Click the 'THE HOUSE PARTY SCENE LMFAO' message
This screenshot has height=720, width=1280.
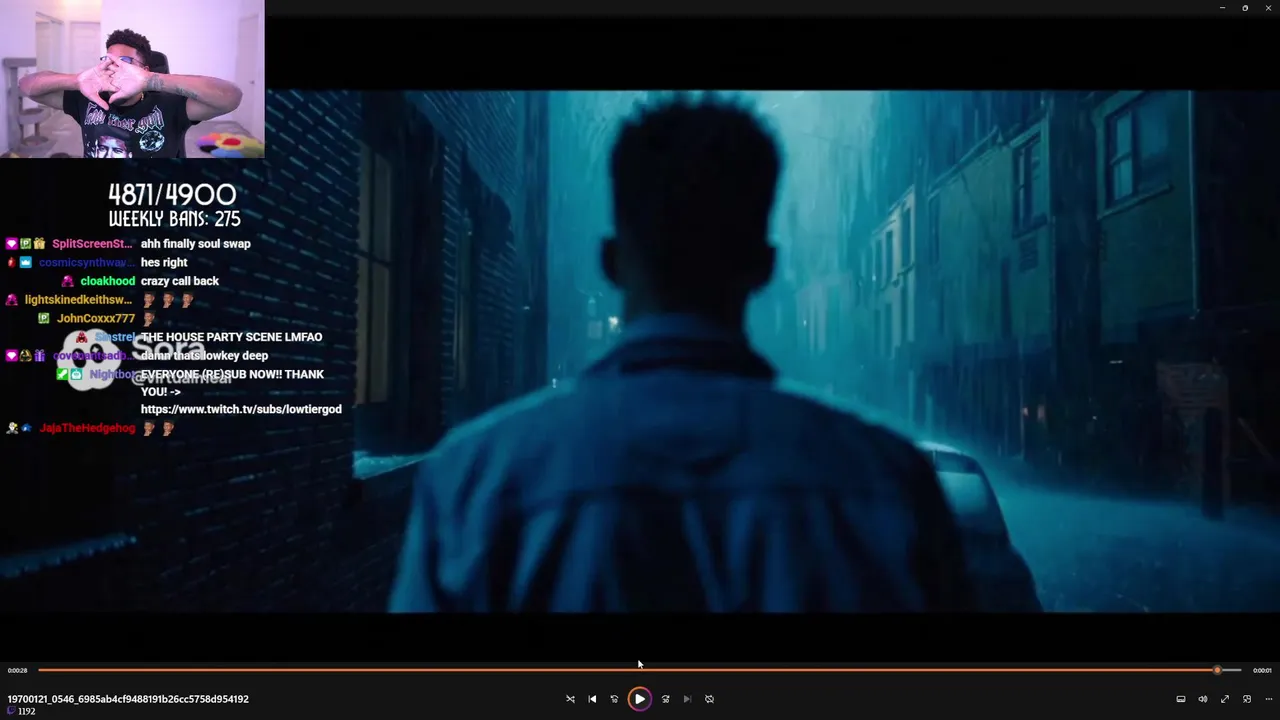click(x=232, y=337)
